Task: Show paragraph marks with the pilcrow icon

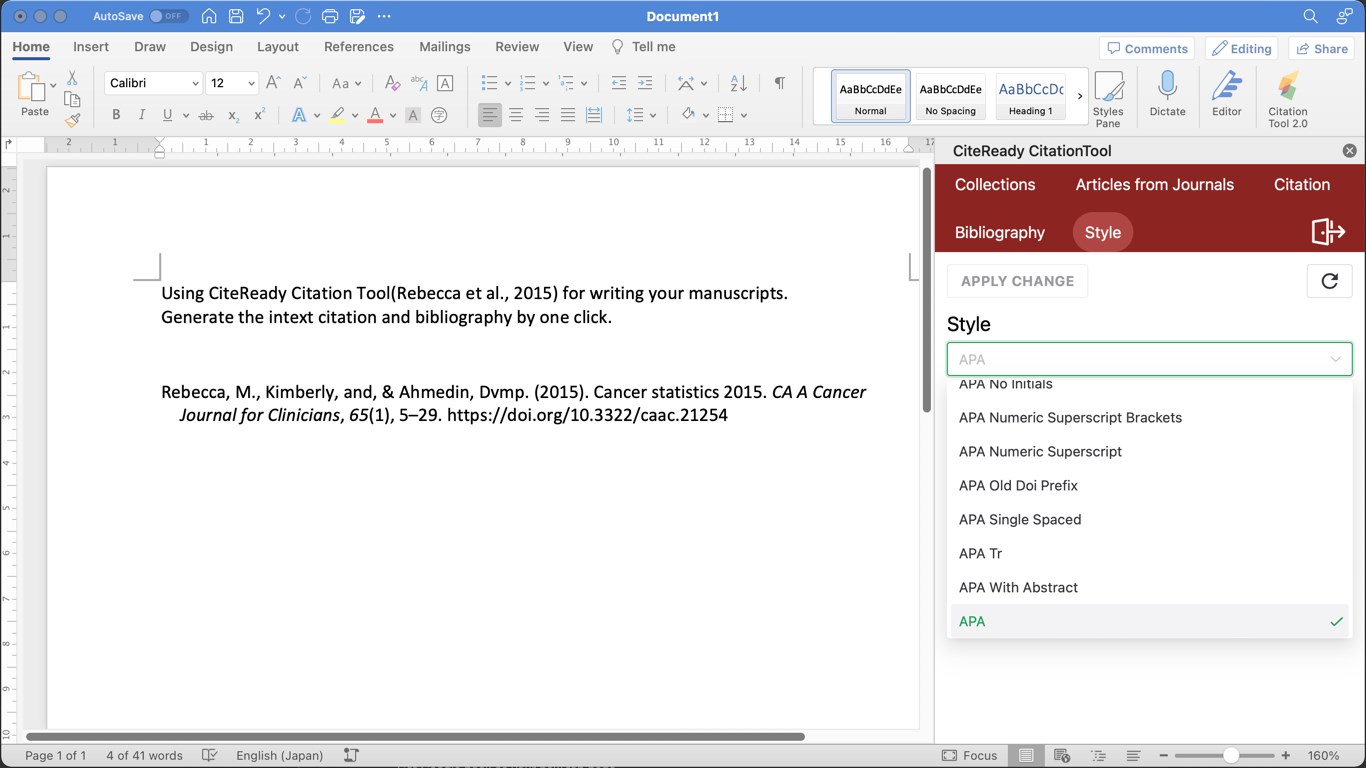Action: [x=779, y=83]
